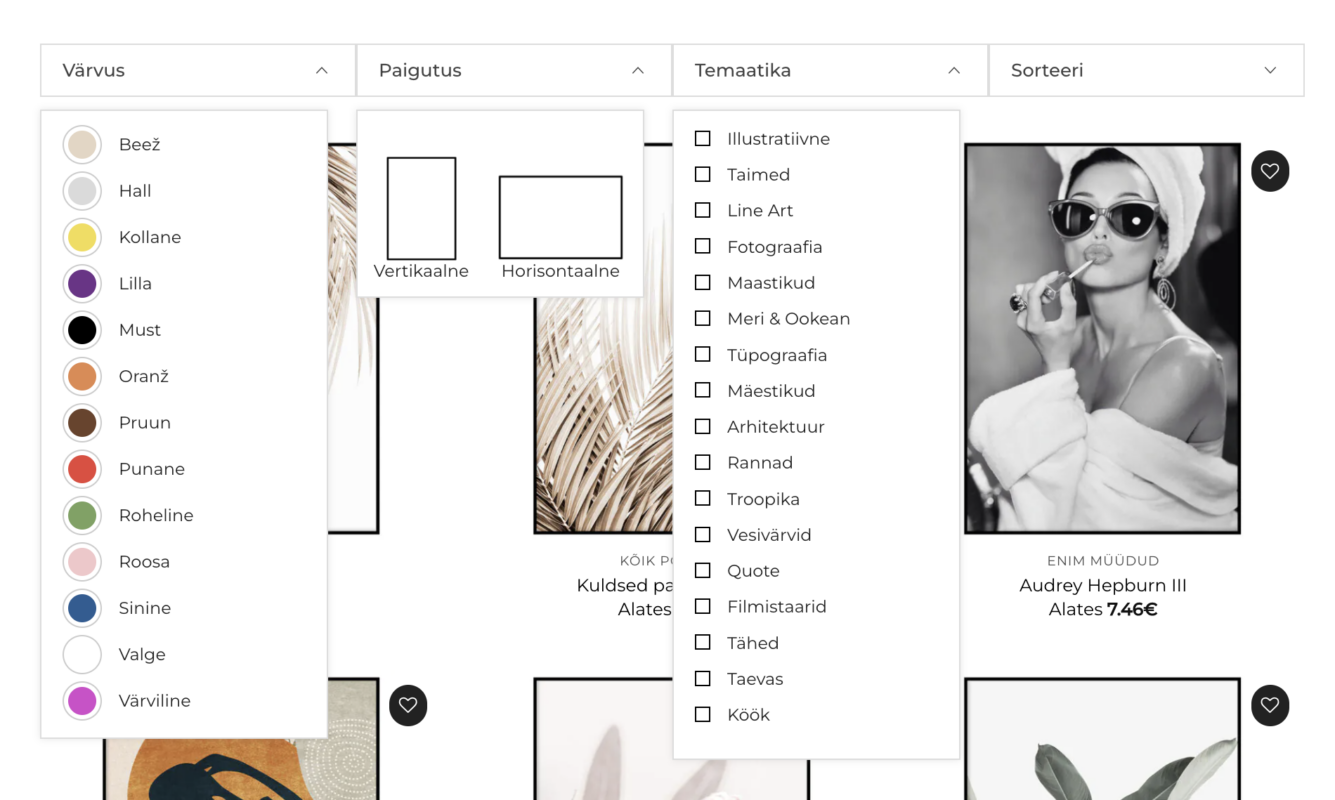Enable the Troopika checkbox

coord(703,498)
